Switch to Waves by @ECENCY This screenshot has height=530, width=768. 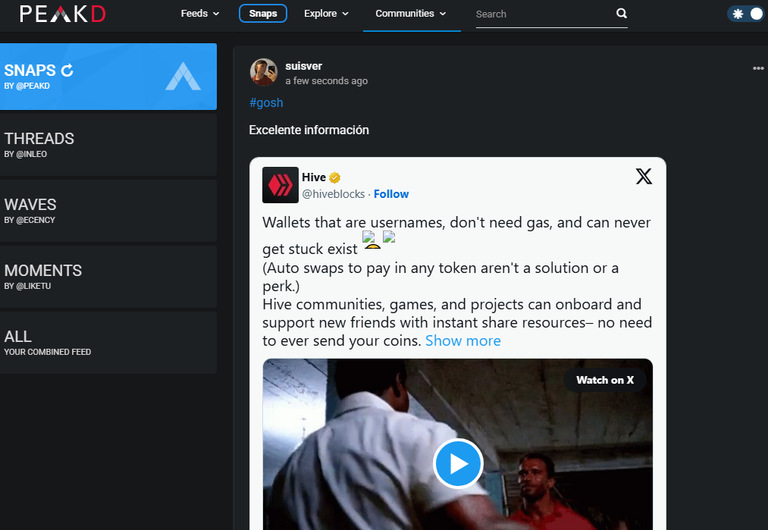coord(108,211)
